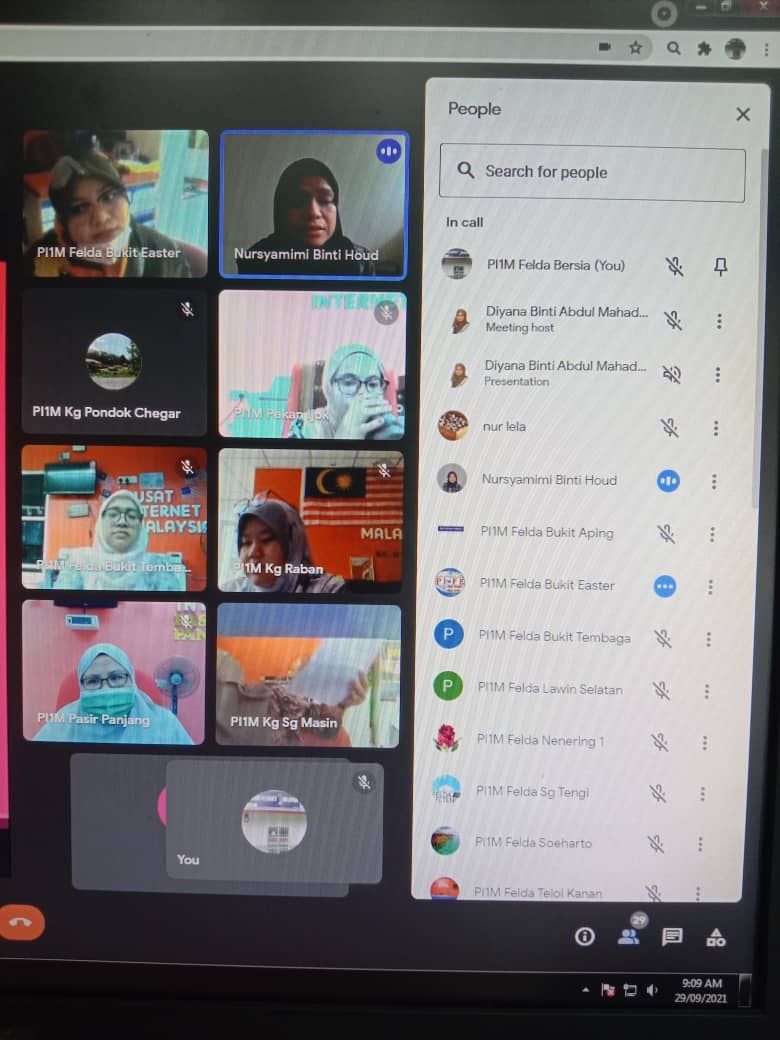Mute PI1M Felda Bukit Aping's microphone
The image size is (780, 1040).
(666, 533)
